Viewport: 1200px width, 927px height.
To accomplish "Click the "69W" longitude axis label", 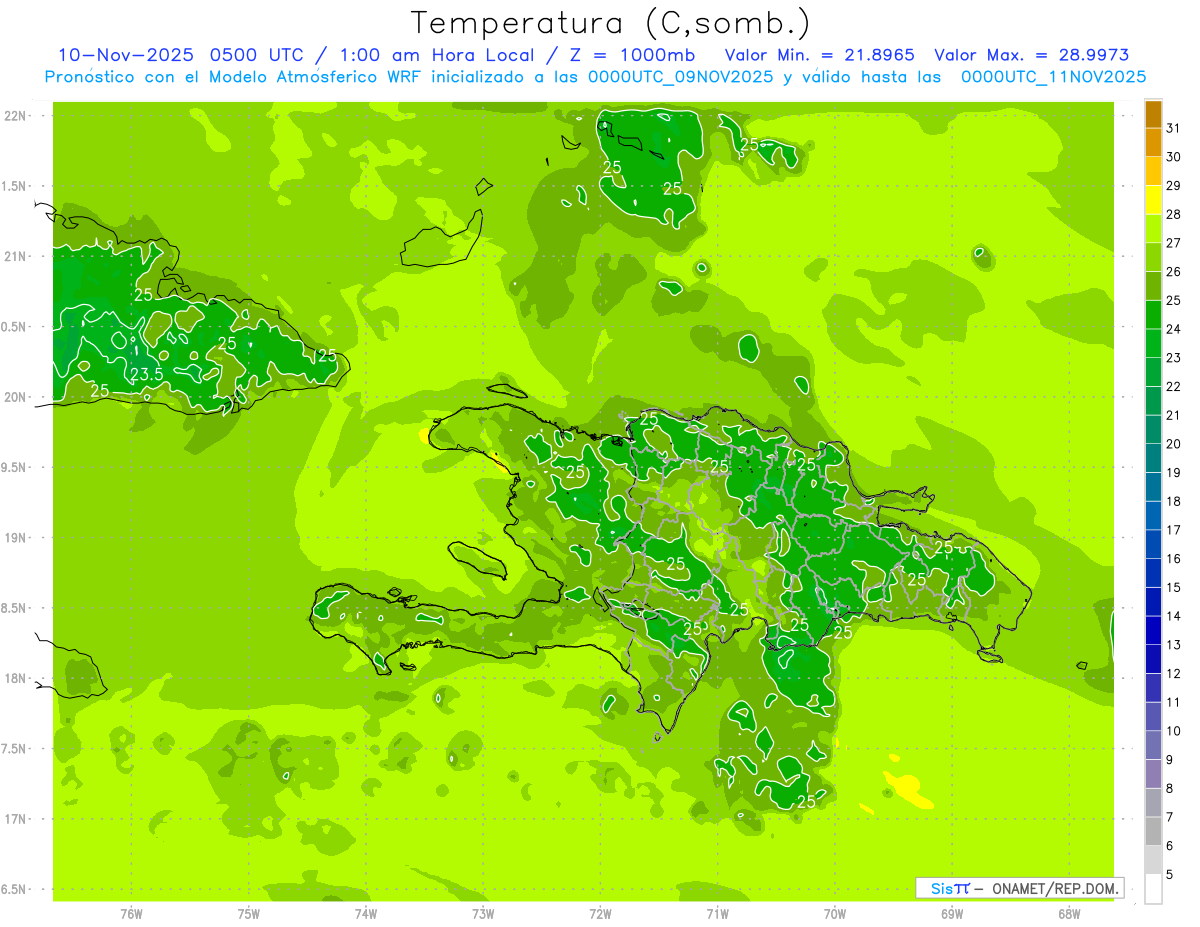I will [x=952, y=914].
